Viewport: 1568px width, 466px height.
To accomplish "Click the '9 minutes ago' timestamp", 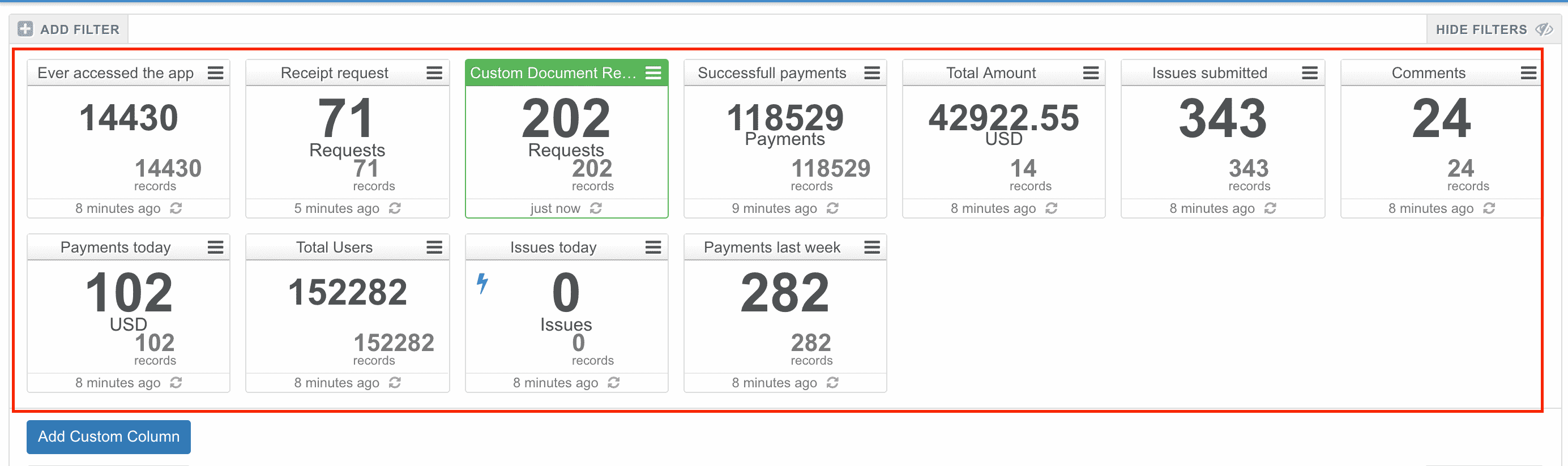I will click(774, 208).
